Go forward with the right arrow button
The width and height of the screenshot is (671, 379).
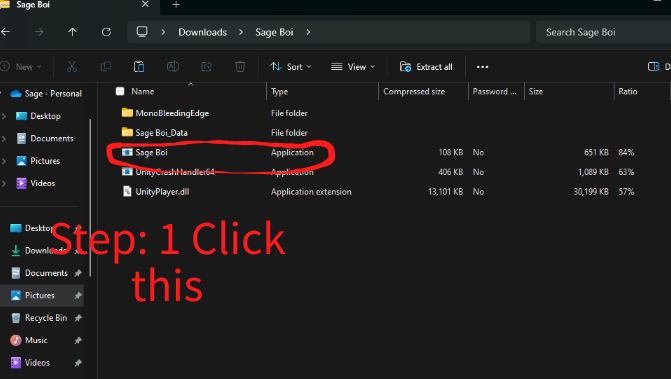[x=39, y=32]
